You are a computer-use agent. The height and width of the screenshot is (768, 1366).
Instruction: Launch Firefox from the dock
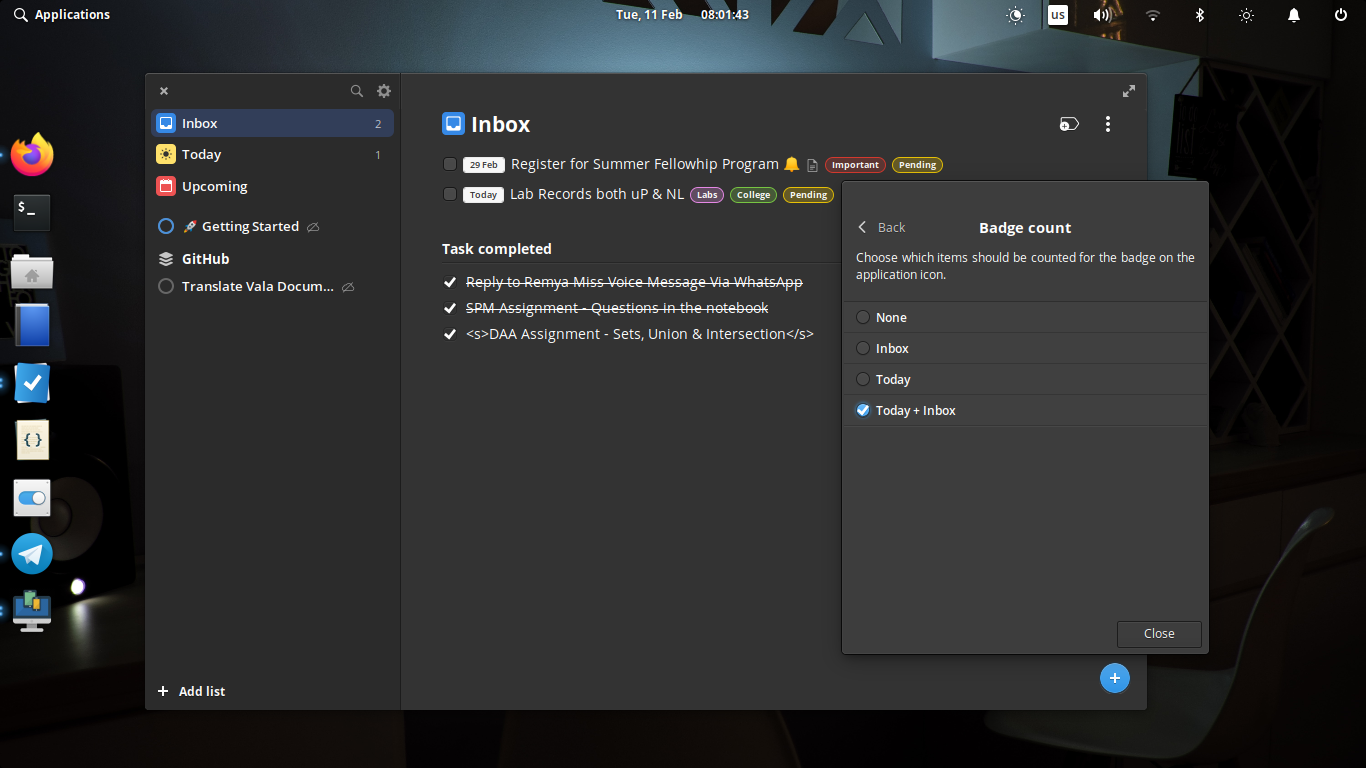(32, 154)
